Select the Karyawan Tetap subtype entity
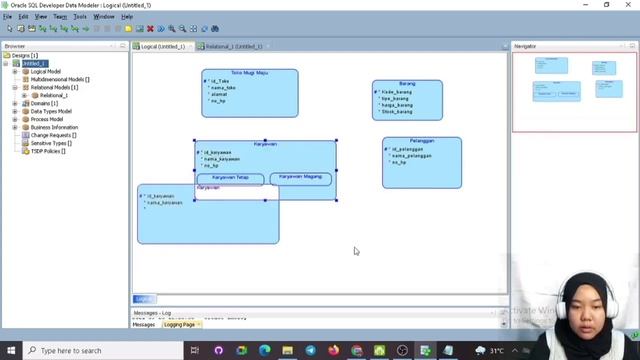 [x=230, y=179]
